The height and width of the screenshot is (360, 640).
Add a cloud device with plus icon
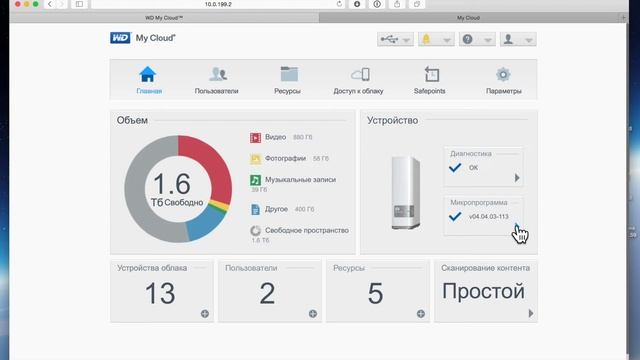click(205, 313)
